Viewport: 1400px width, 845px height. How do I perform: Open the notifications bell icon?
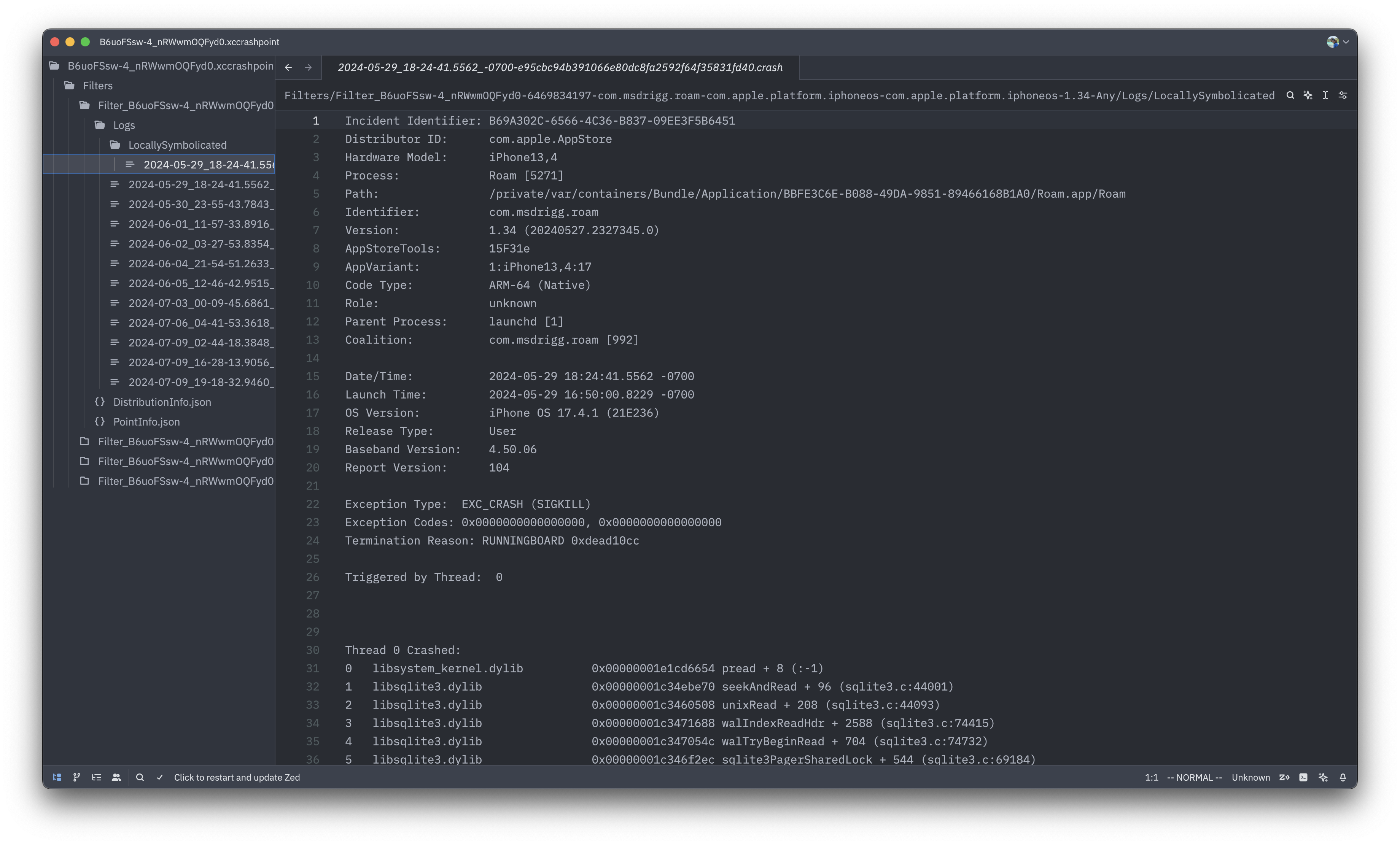(1343, 777)
